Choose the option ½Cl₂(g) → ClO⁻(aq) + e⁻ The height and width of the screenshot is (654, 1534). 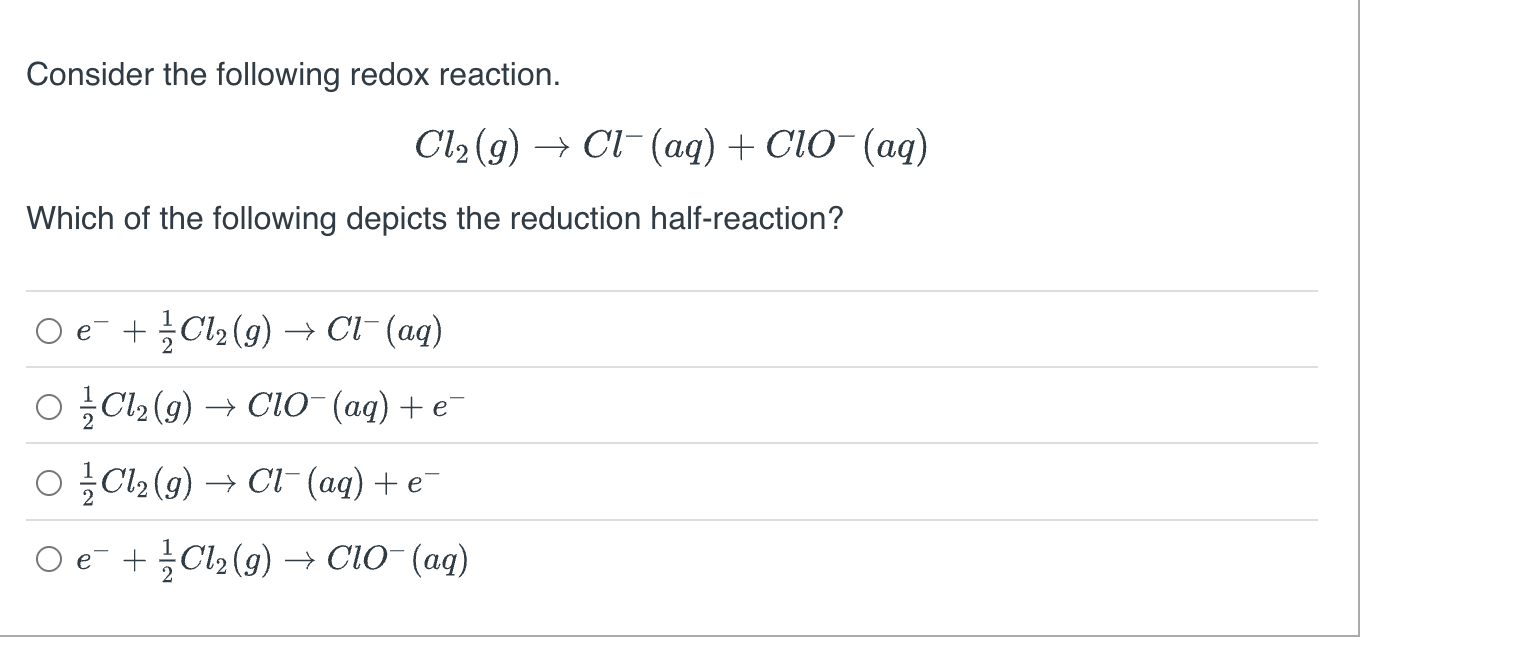pos(47,406)
